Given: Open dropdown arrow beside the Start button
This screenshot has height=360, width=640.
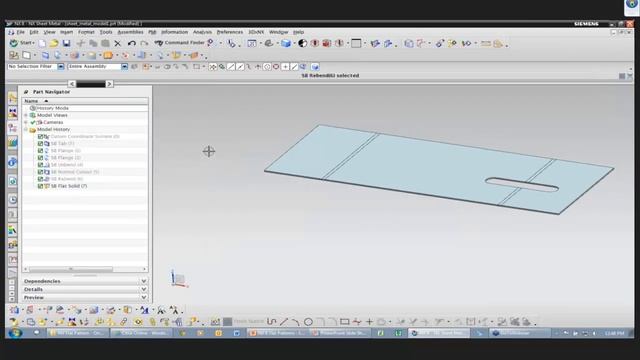Looking at the screenshot, I should pos(33,43).
